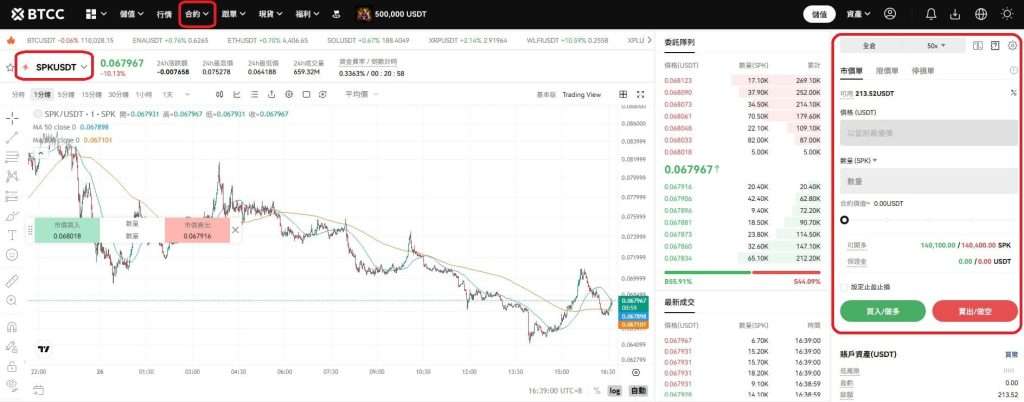This screenshot has height=402, width=1024.
Task: Open the emoji sticker tool
Action: tap(12, 255)
